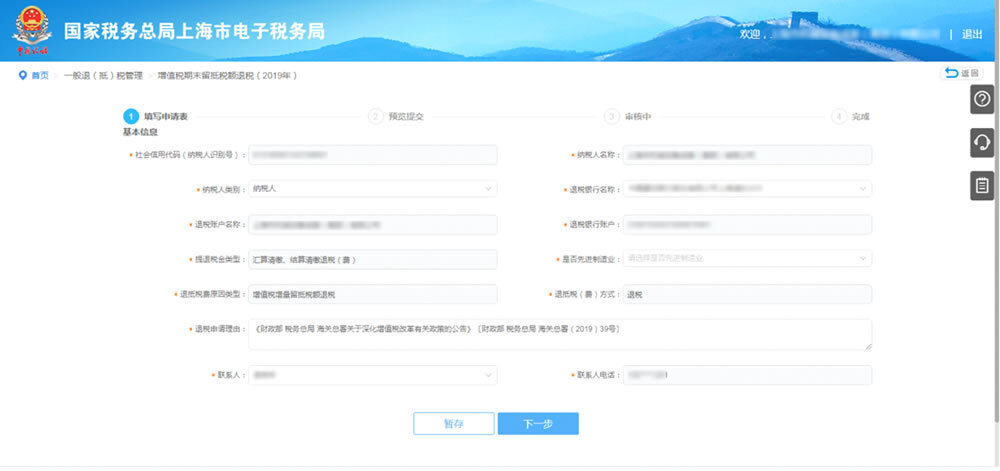Viewport: 1000px width, 471px height.
Task: Click 首页 in the breadcrumb
Action: (x=40, y=75)
